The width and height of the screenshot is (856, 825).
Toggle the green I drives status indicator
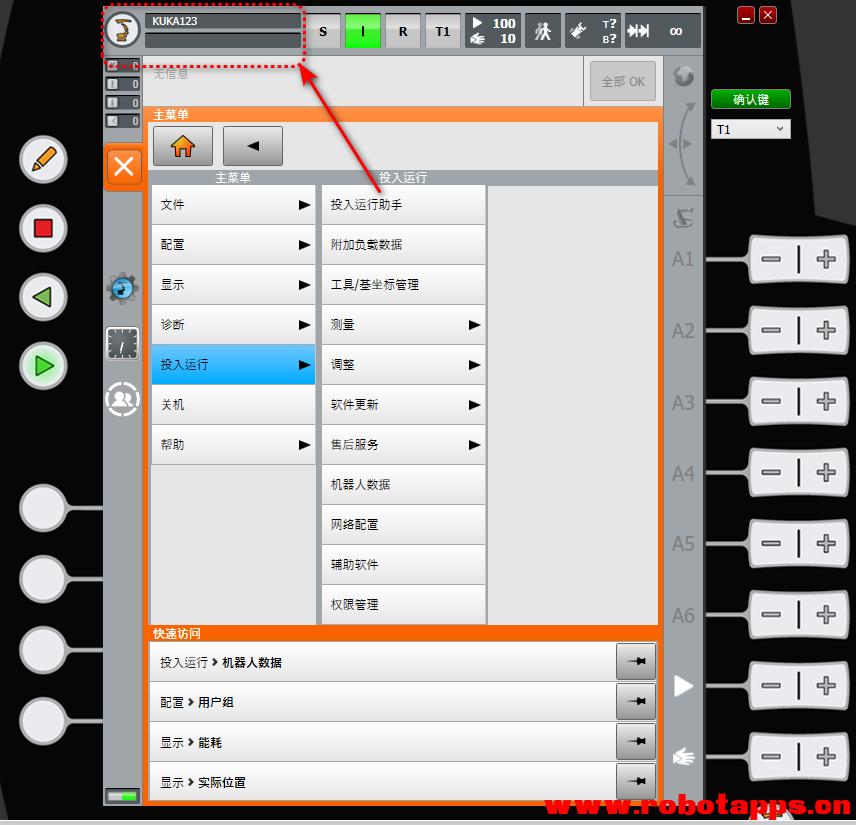click(x=362, y=31)
